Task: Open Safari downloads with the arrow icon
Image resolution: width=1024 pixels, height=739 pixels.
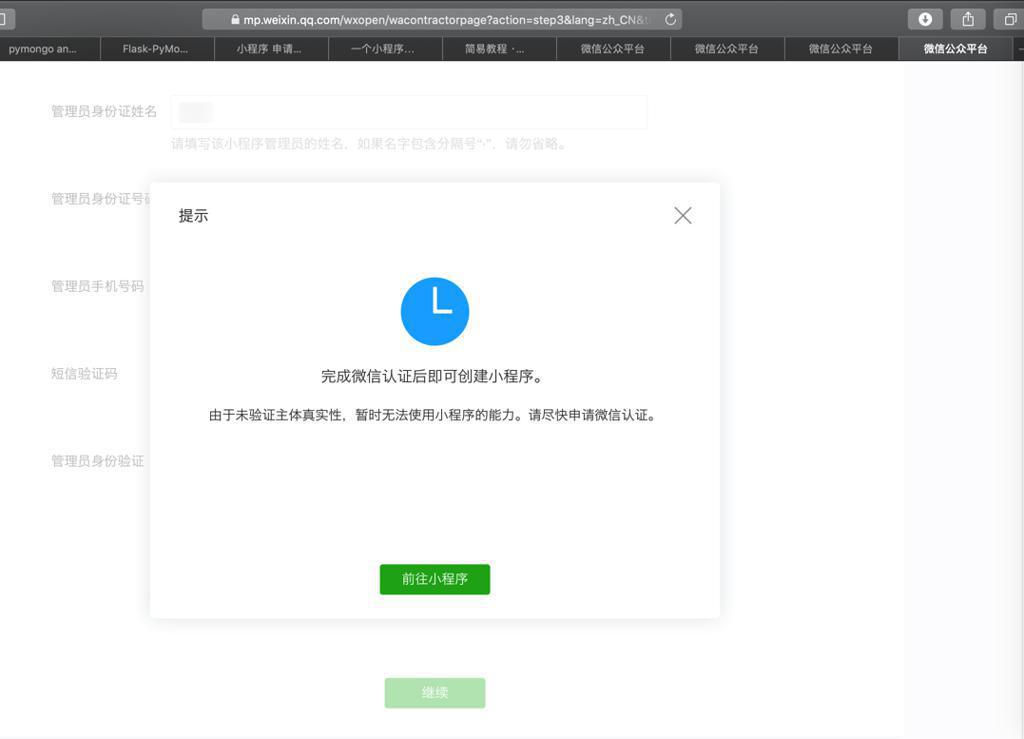Action: tap(925, 20)
